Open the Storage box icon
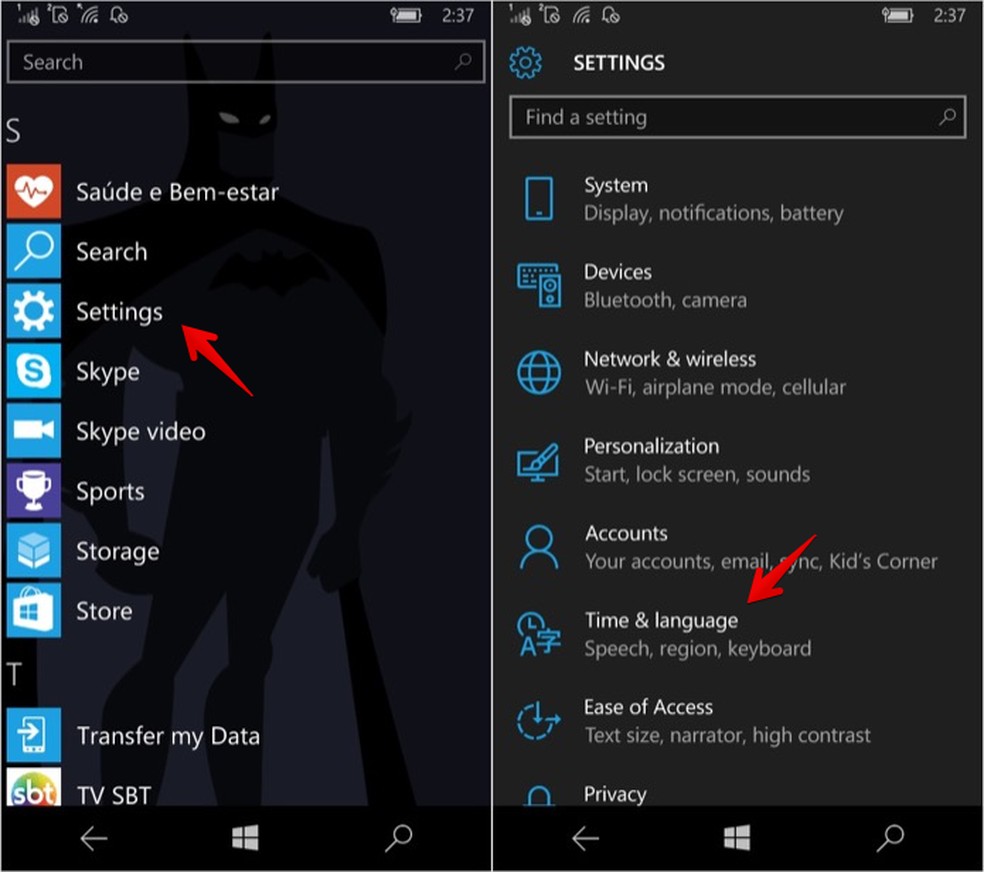 pyautogui.click(x=34, y=550)
